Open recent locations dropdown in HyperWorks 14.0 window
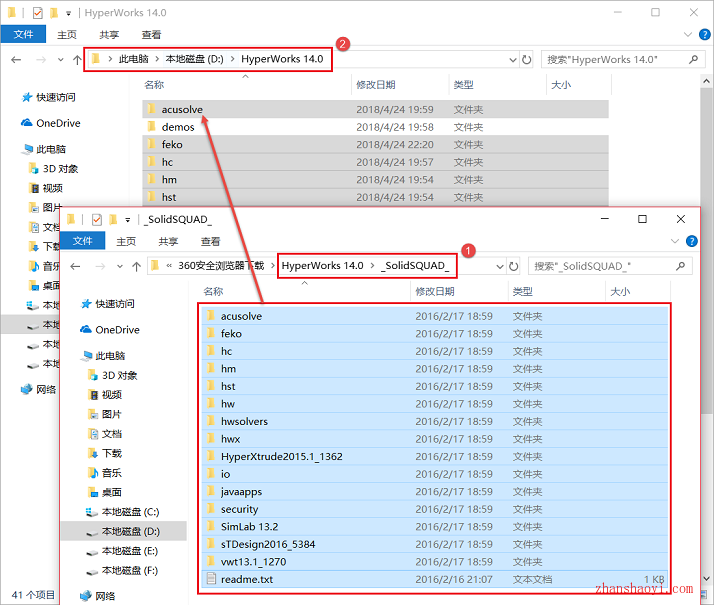The image size is (714, 605). [x=61, y=60]
